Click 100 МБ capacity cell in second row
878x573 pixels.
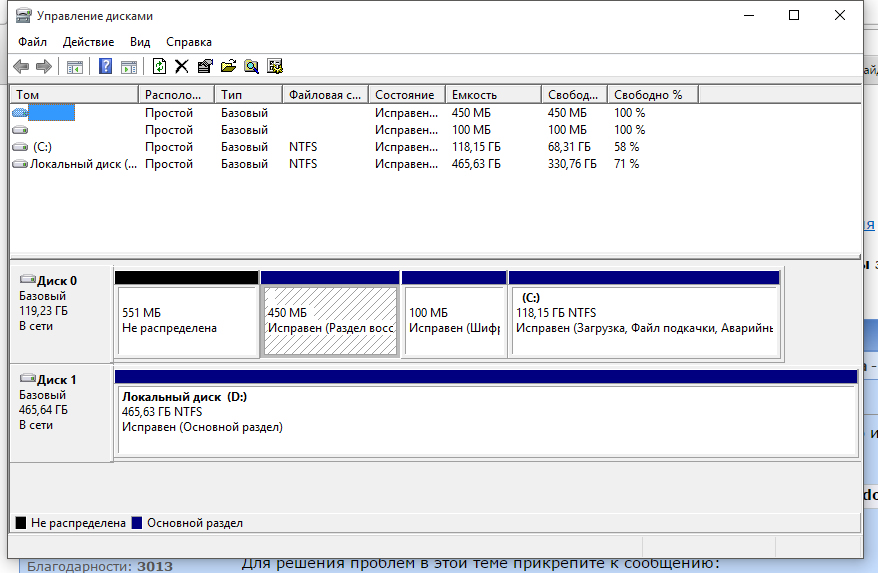click(x=471, y=130)
